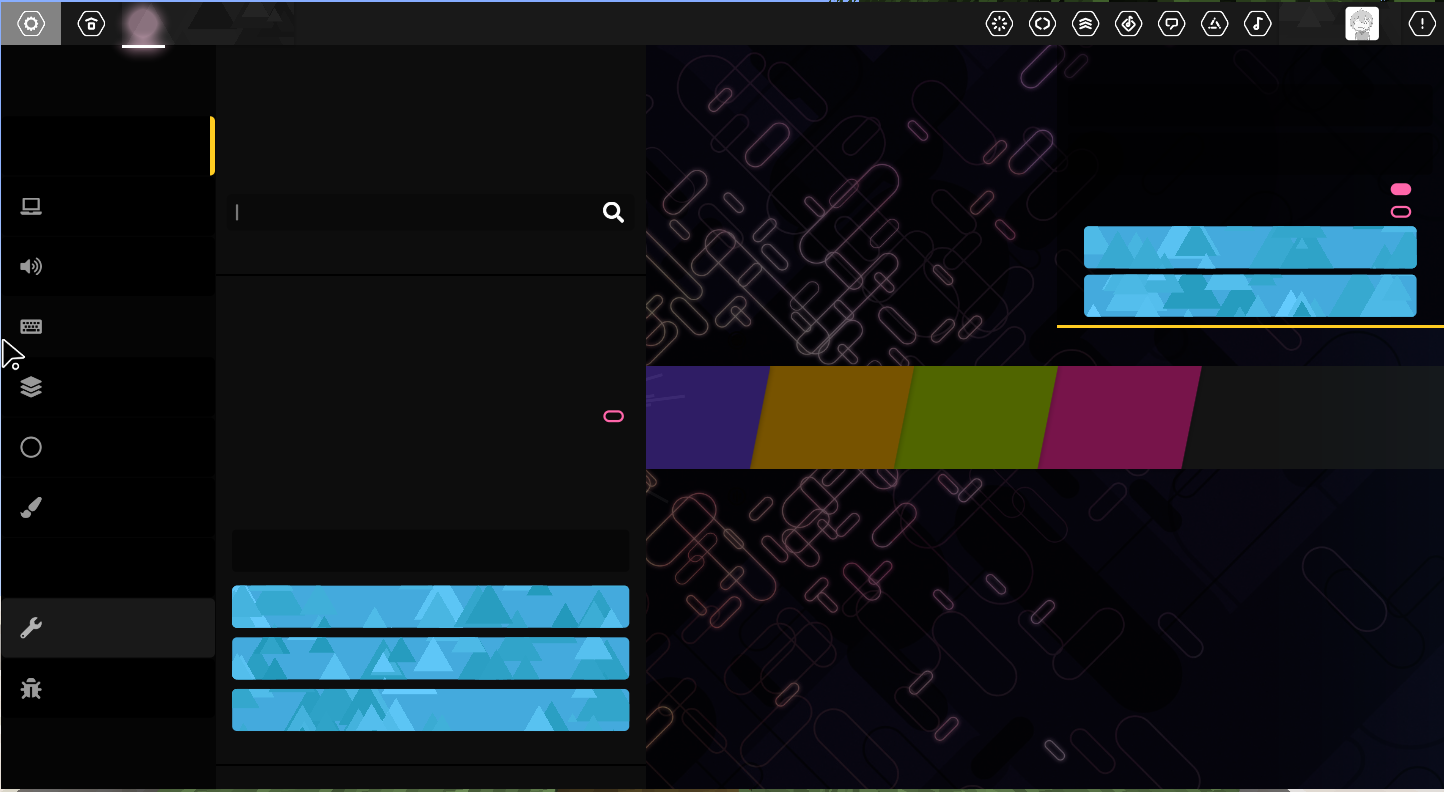Select the monitor display settings icon

[31, 206]
